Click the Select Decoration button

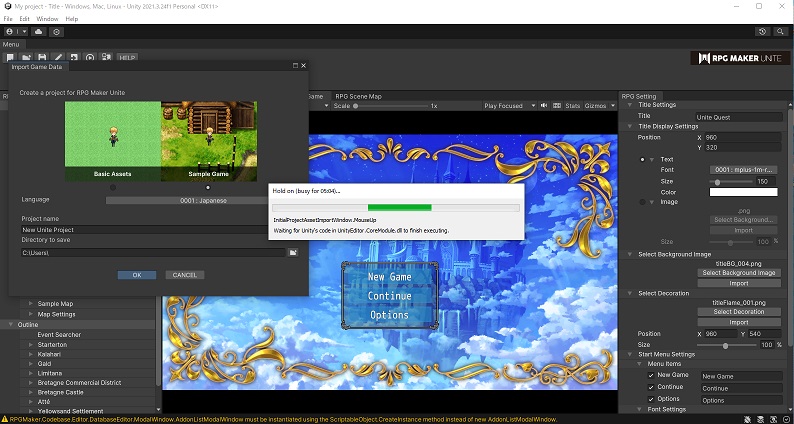click(739, 312)
